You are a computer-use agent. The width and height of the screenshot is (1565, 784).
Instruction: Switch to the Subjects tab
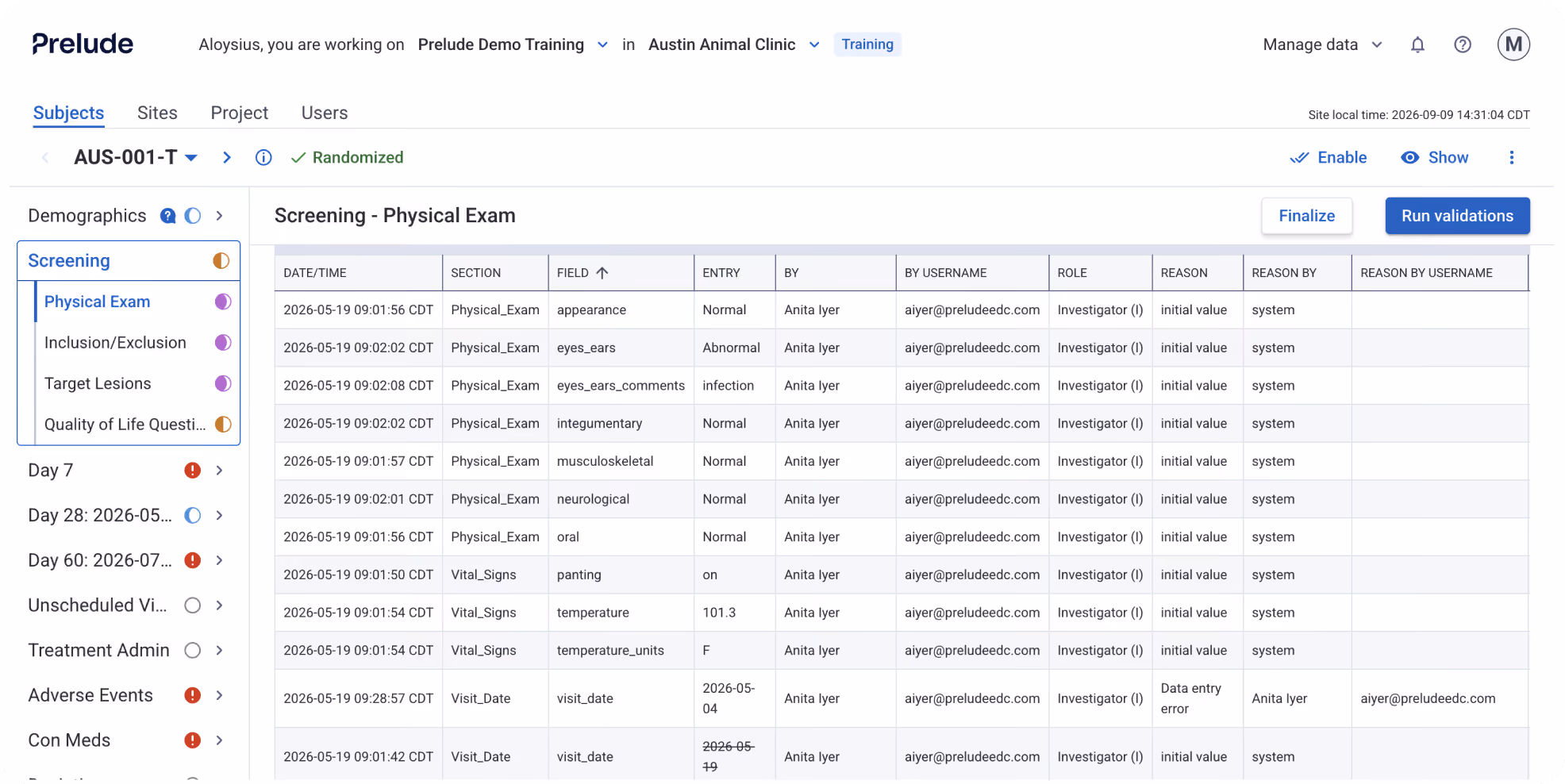pyautogui.click(x=68, y=113)
